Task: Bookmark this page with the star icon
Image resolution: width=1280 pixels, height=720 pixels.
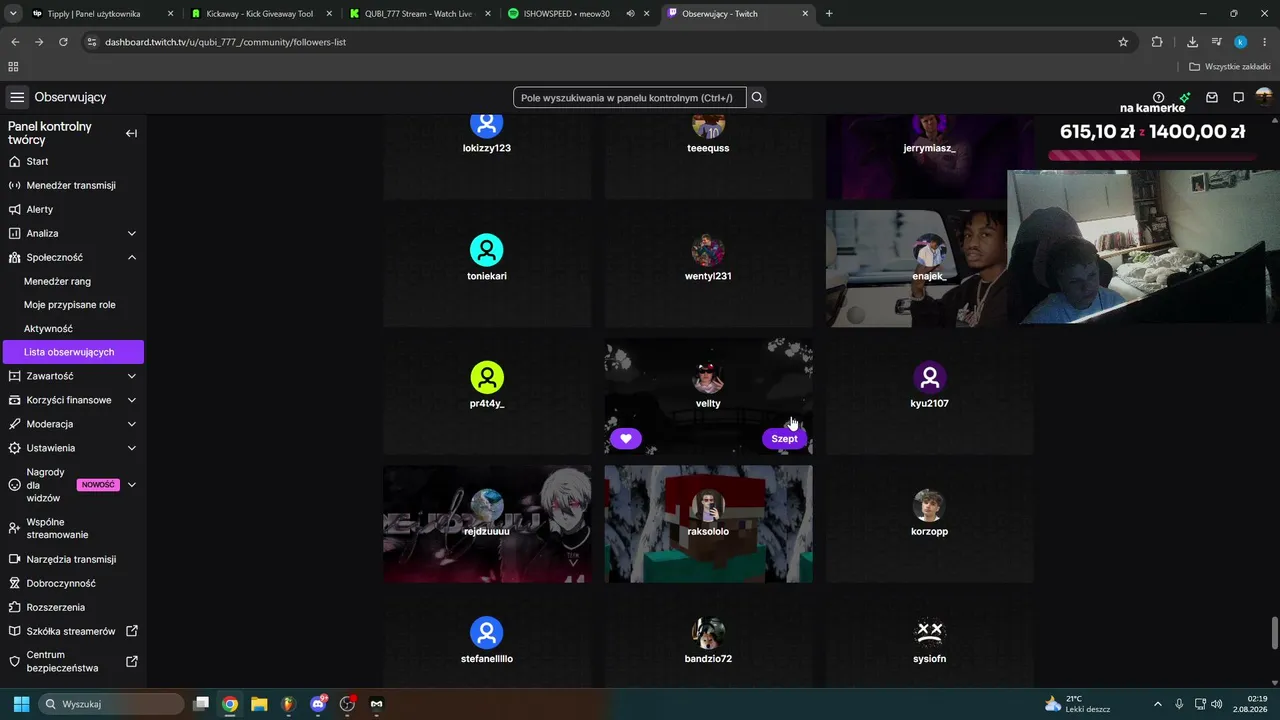Action: 1123,42
